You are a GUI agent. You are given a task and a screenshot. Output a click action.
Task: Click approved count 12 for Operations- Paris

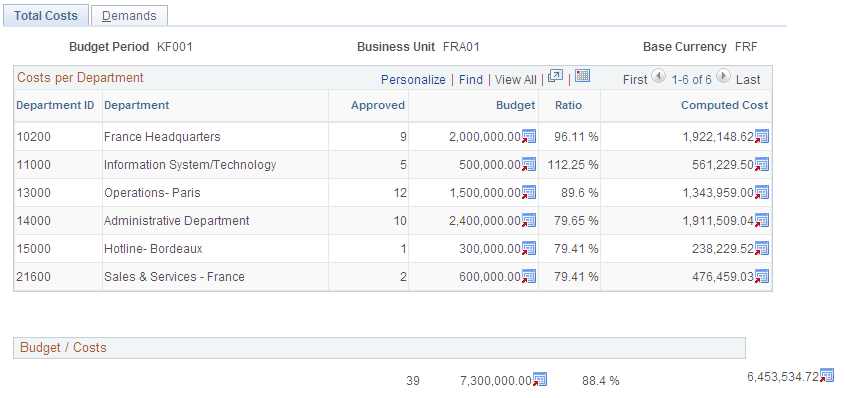point(400,193)
